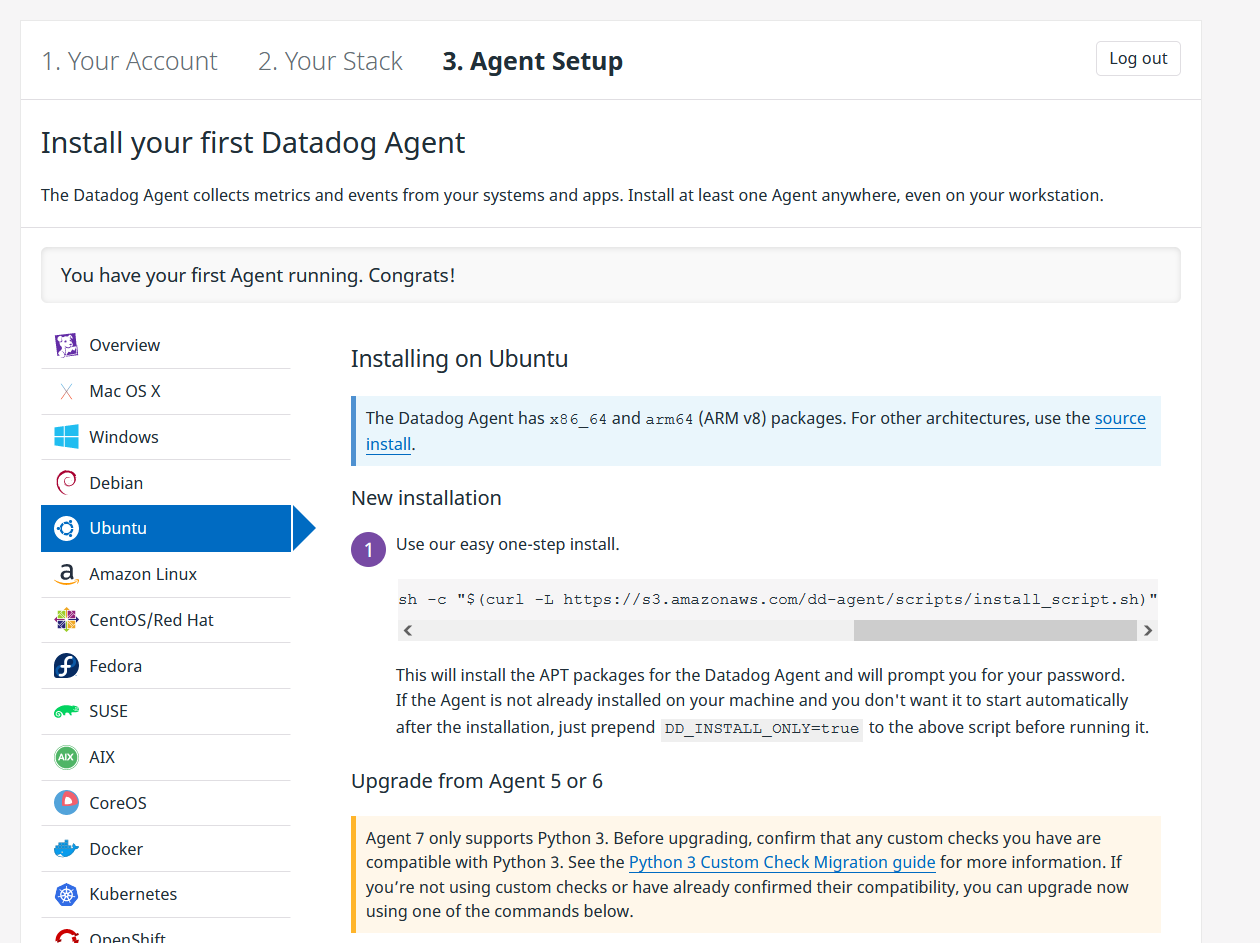
Task: Click the Log out button
Action: pyautogui.click(x=1138, y=58)
